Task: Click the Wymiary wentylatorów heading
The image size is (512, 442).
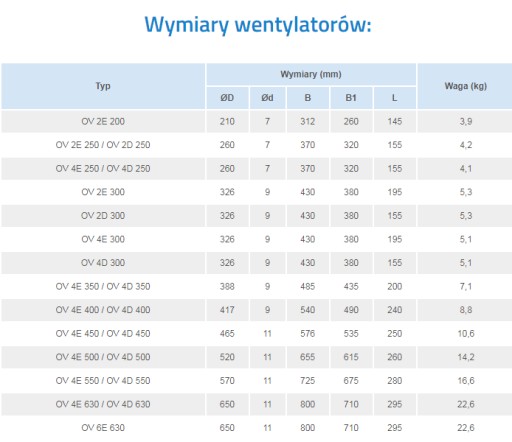Action: tap(258, 25)
